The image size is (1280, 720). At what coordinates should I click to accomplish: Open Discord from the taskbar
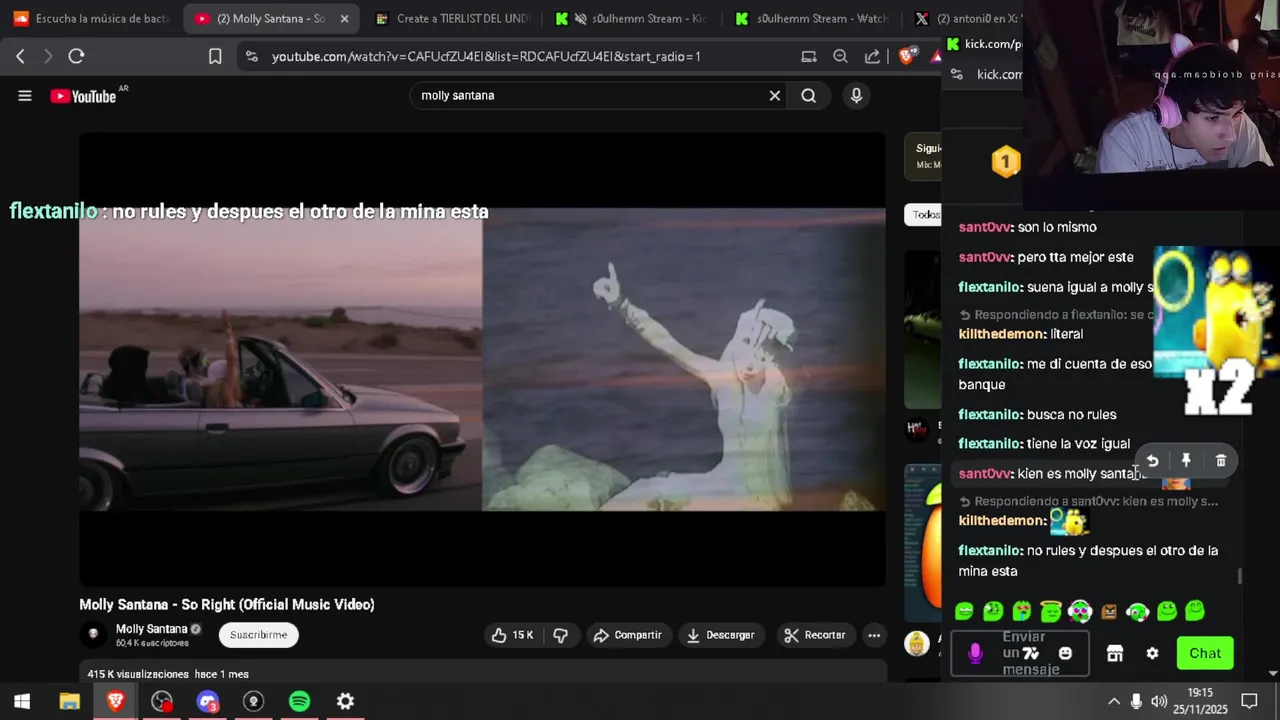point(207,701)
